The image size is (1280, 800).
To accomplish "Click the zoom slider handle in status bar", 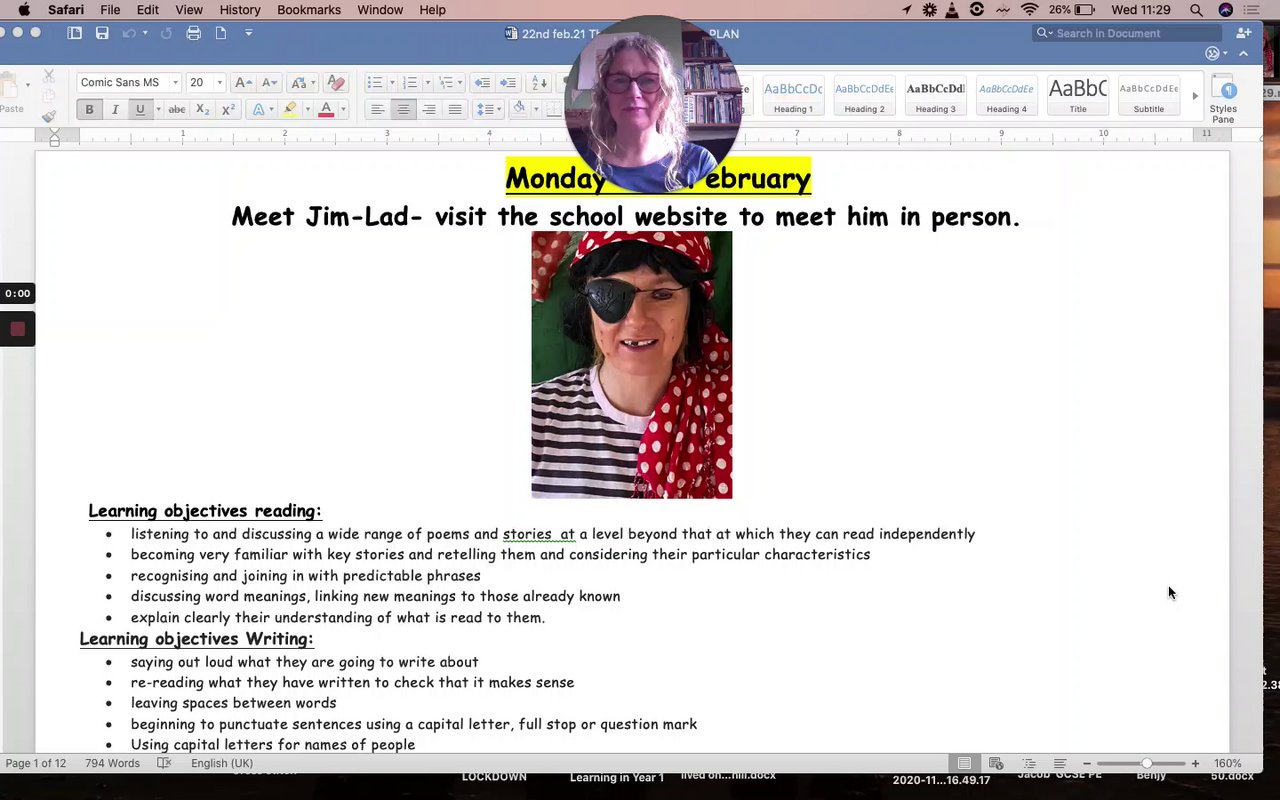I will click(x=1147, y=763).
